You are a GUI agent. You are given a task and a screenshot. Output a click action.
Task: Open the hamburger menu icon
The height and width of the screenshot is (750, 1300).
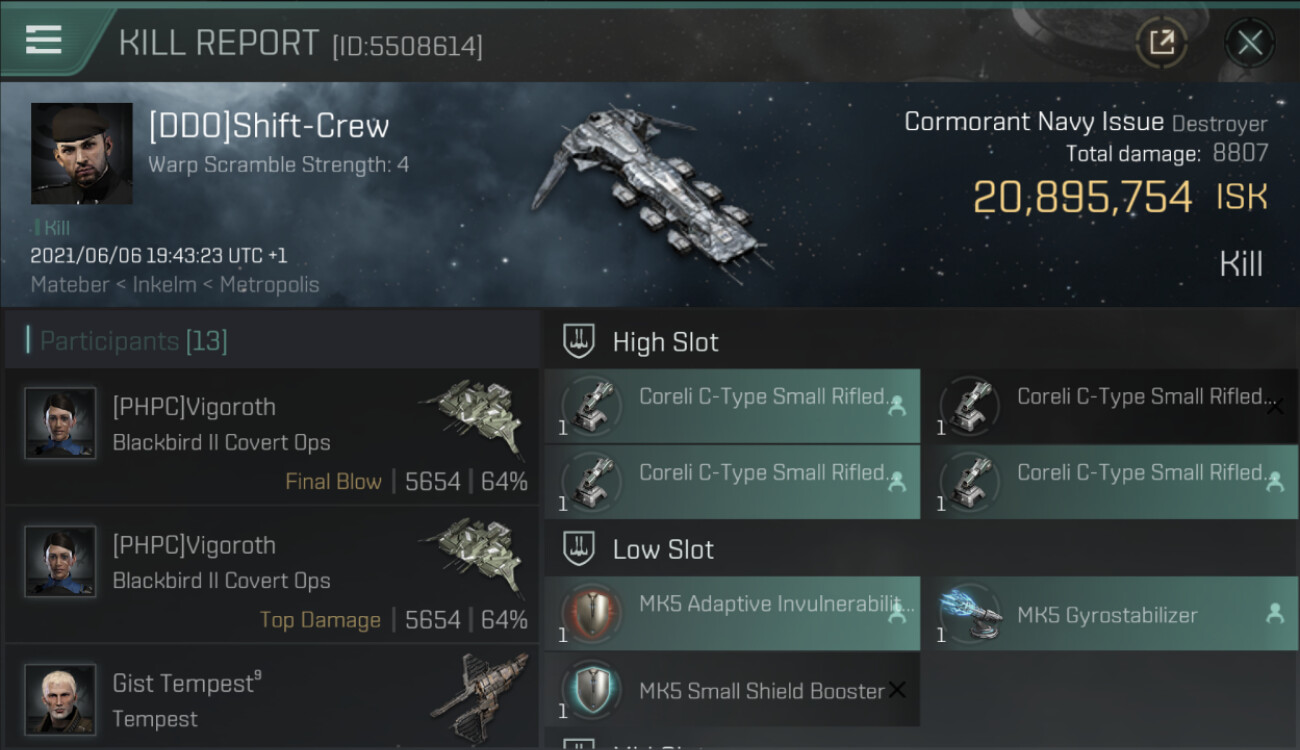[x=43, y=40]
